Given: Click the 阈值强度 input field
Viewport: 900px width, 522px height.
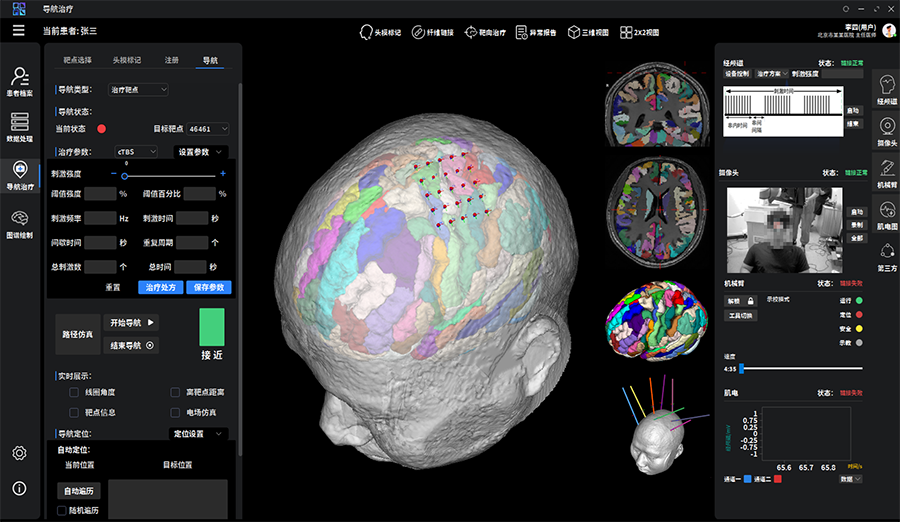Looking at the screenshot, I should (x=100, y=194).
